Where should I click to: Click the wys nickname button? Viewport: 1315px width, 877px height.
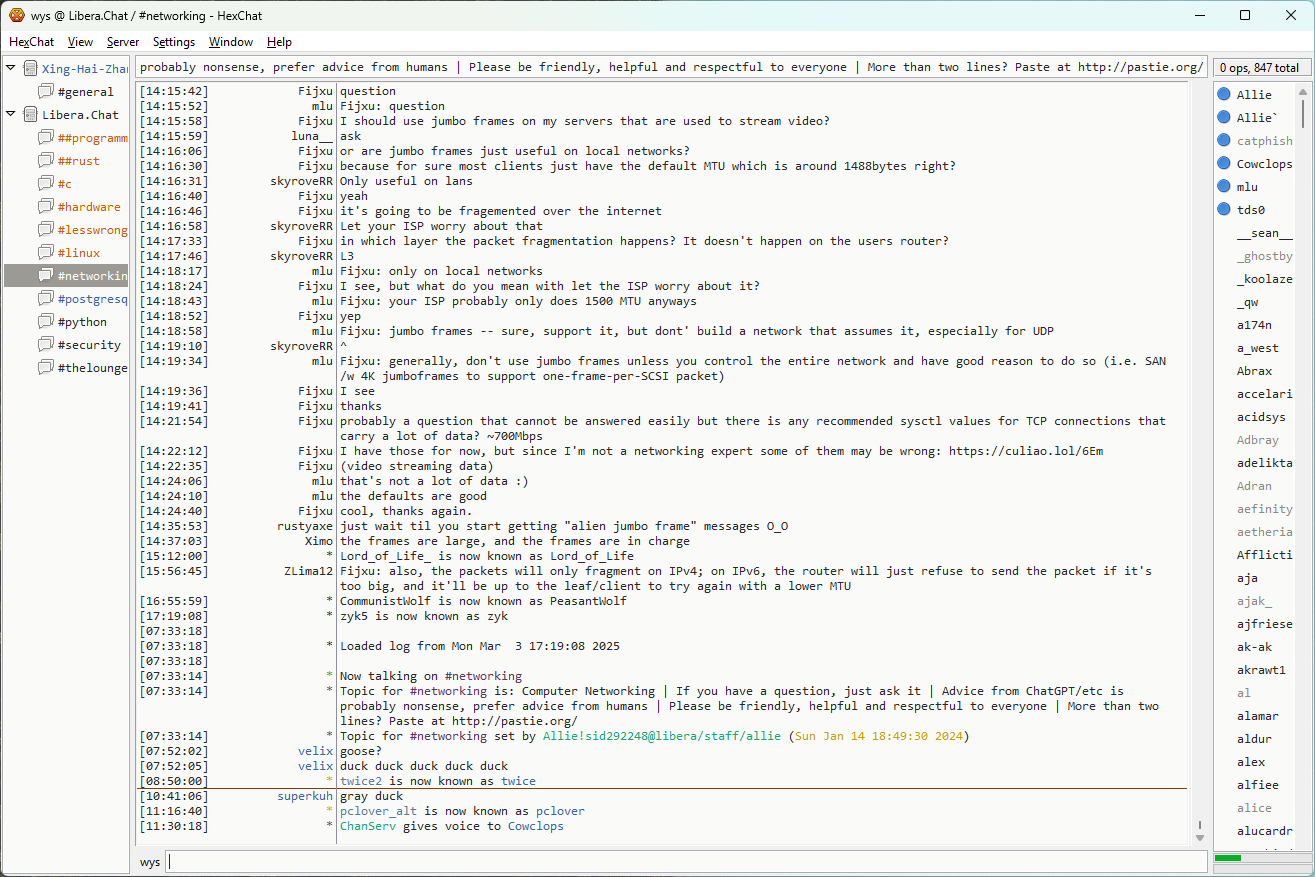pos(150,862)
